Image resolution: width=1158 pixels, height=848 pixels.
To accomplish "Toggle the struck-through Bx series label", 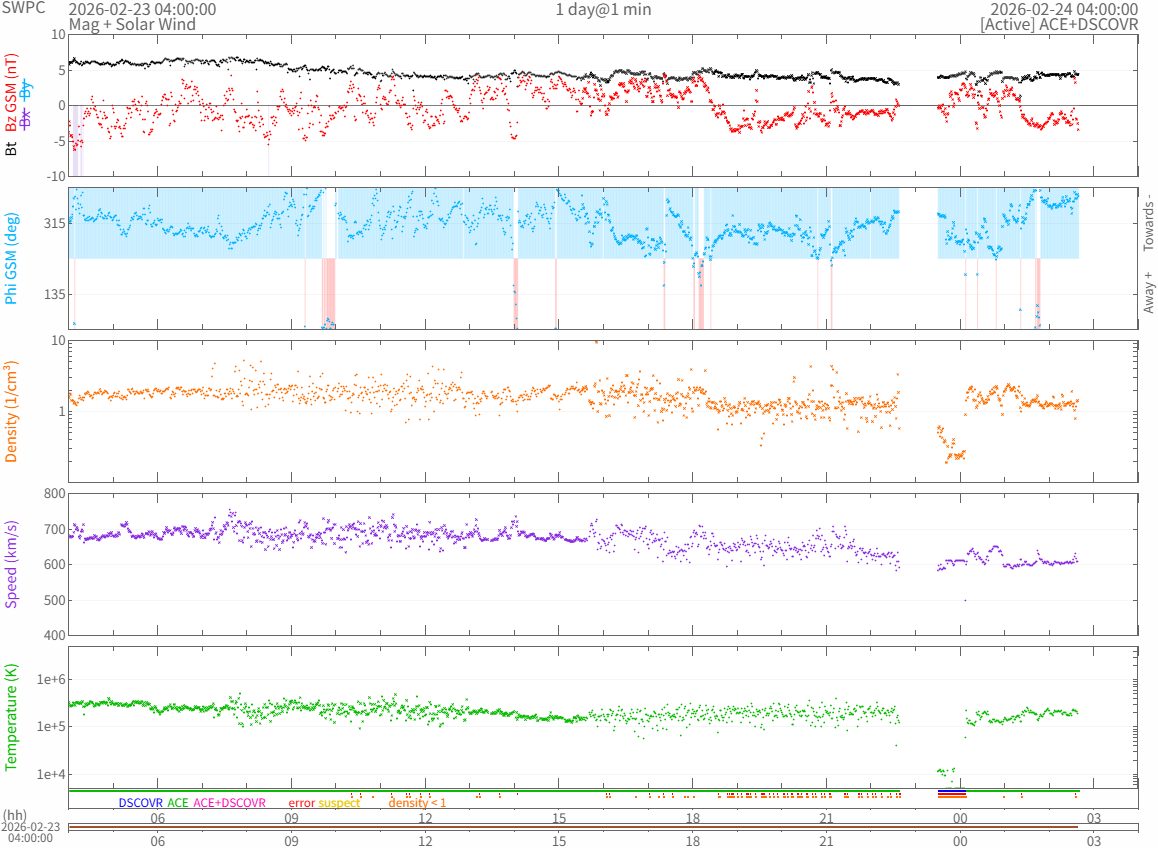I will (x=26, y=117).
